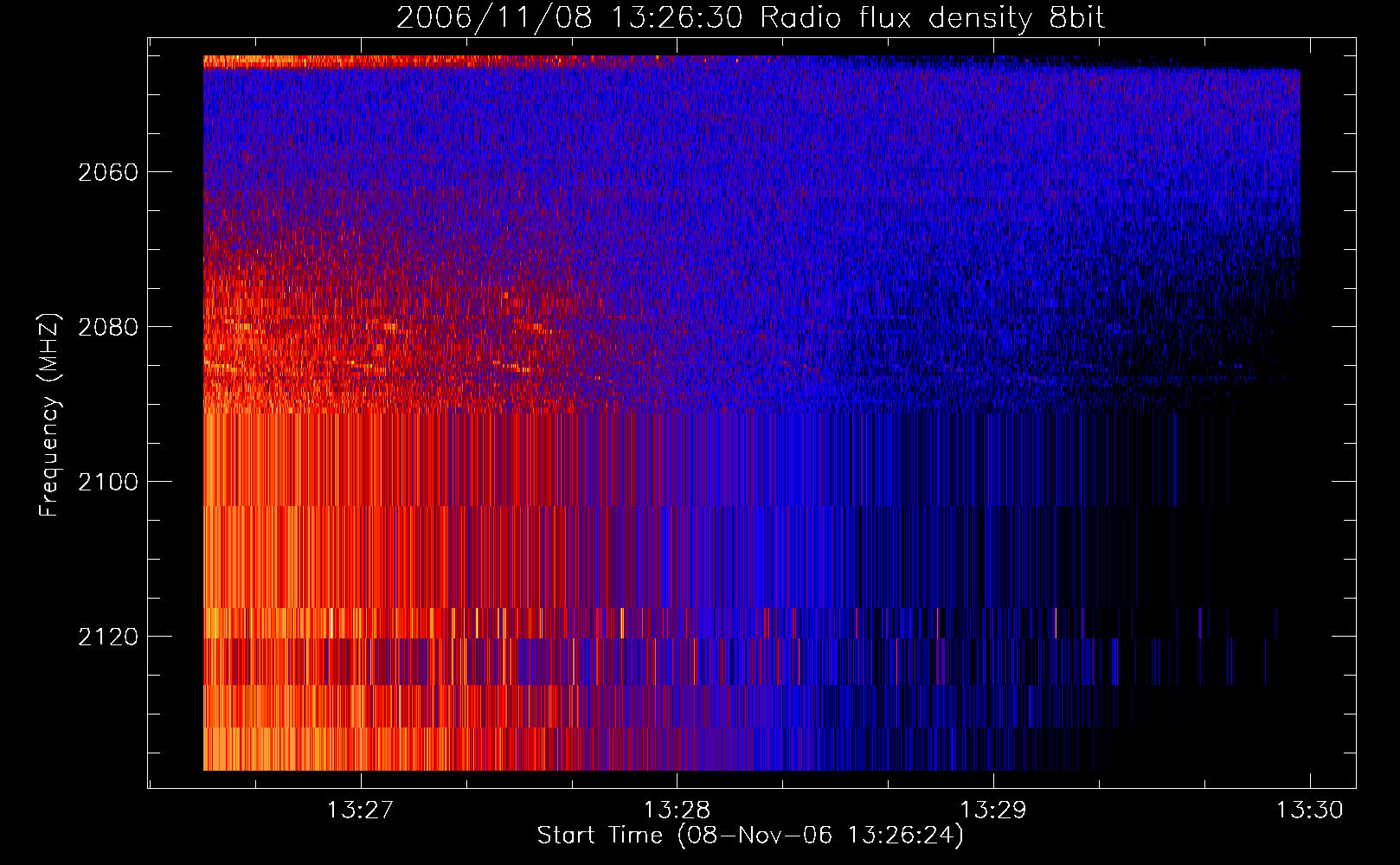Select the 2060 frequency tick label
This screenshot has height=865, width=1400.
click(108, 172)
